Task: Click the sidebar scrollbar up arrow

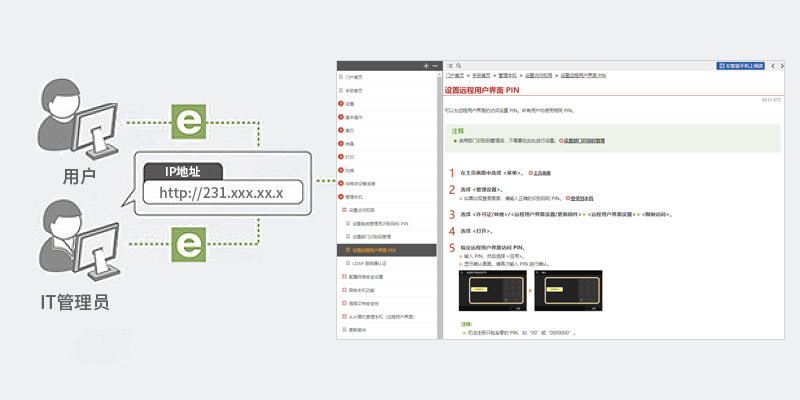Action: 440,74
